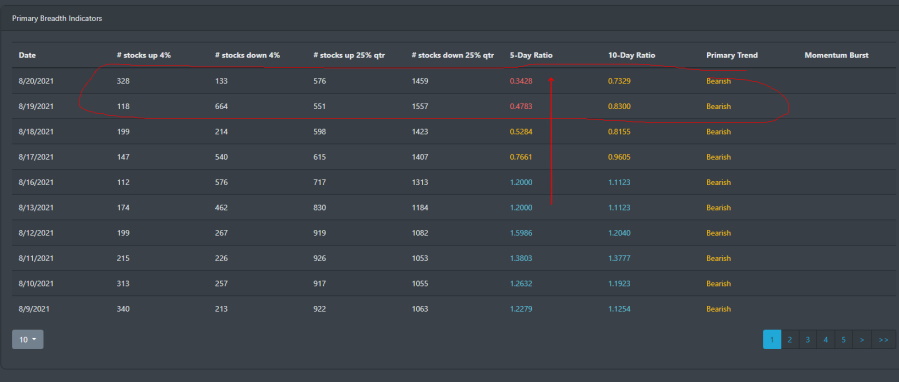This screenshot has height=382, width=899.
Task: Click the 10-Day Ratio value 0.8155
Action: point(619,132)
